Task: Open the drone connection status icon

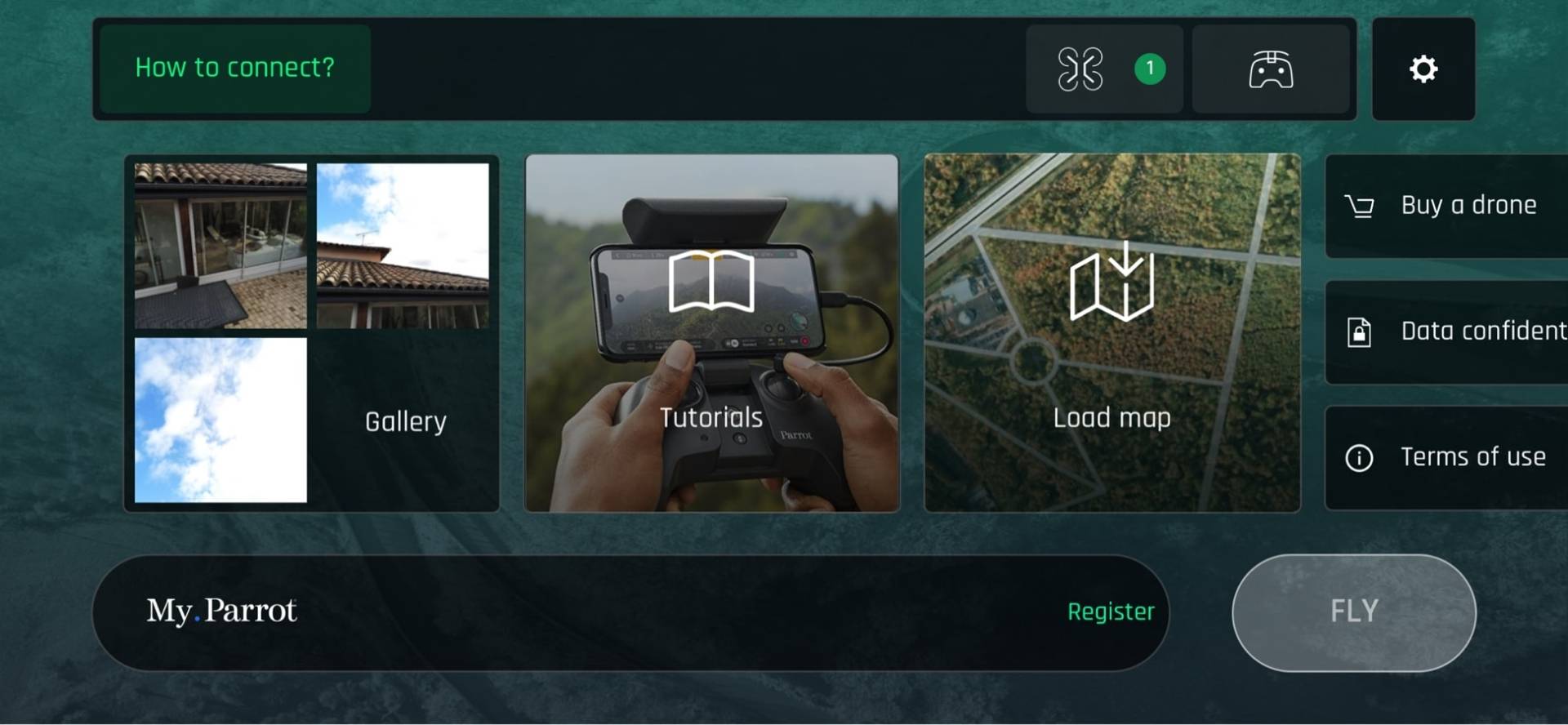Action: [x=1080, y=69]
